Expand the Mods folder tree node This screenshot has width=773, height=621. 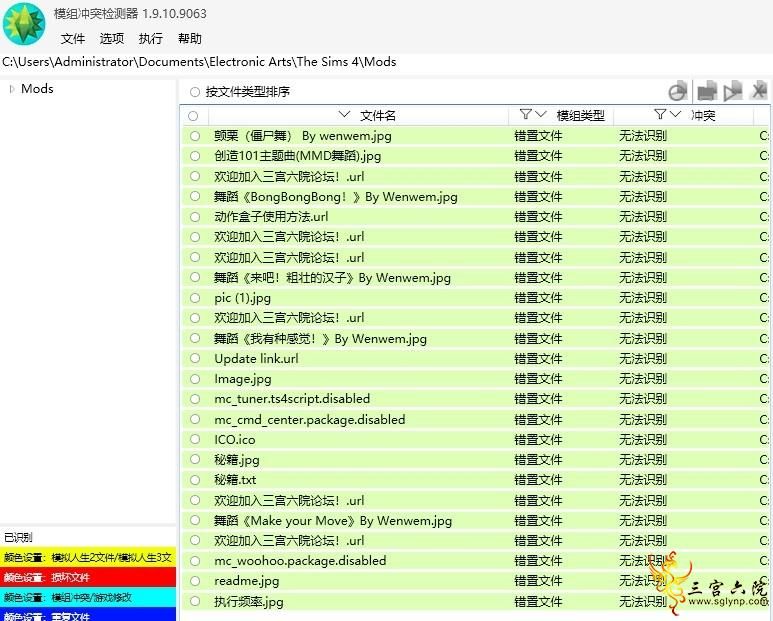point(12,89)
